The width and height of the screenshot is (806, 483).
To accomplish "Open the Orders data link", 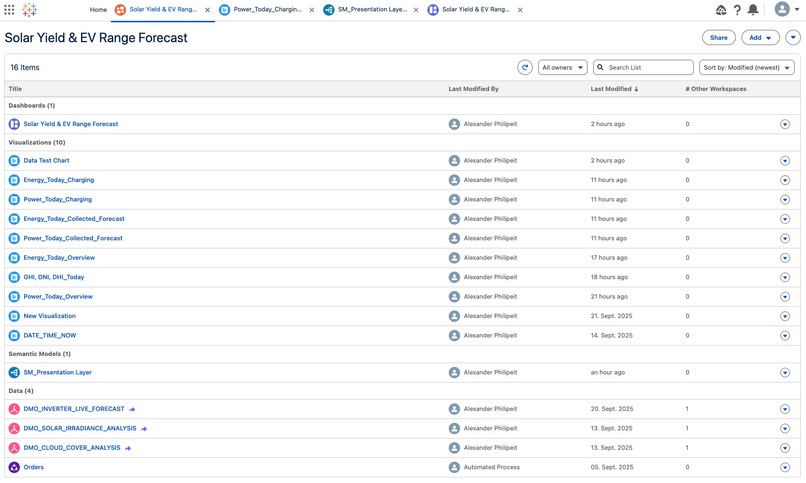I will click(x=33, y=467).
